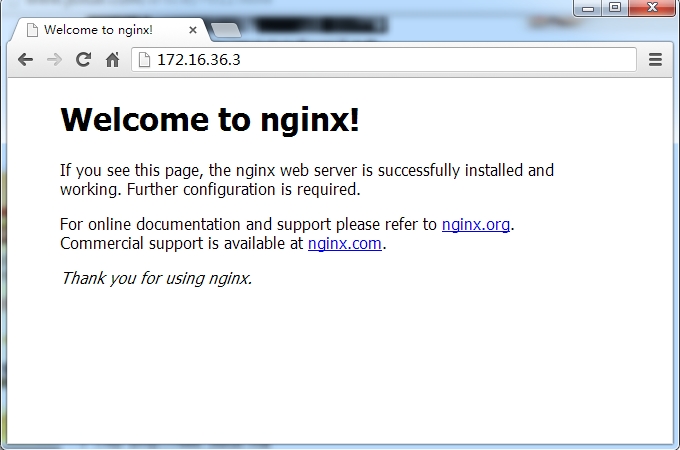Click the tab's page favicon
This screenshot has height=450, width=680.
pyautogui.click(x=32, y=30)
